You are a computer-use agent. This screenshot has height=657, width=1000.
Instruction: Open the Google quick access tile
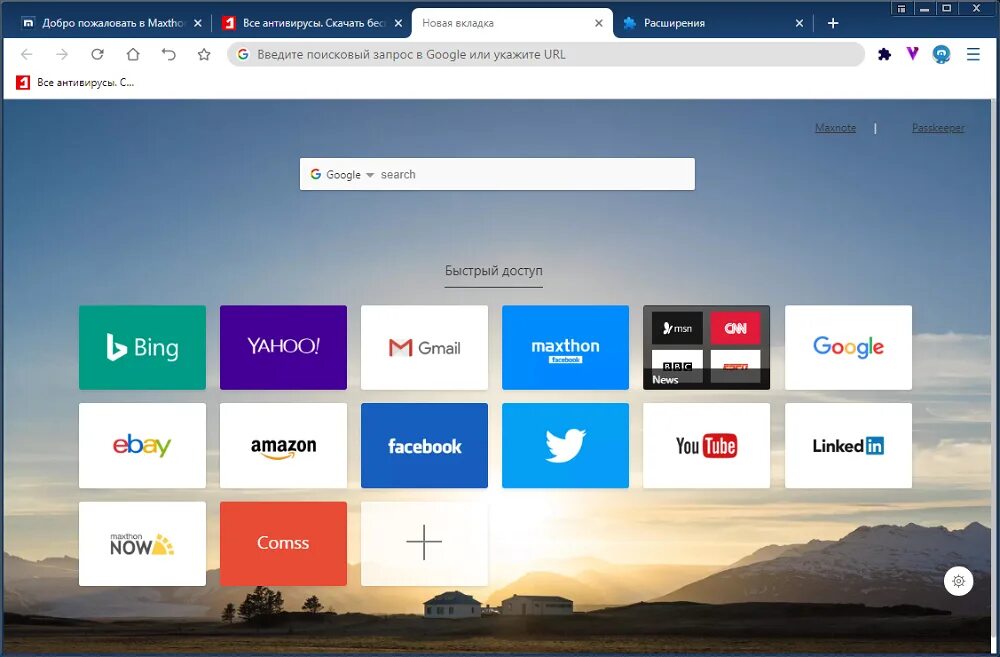[848, 348]
